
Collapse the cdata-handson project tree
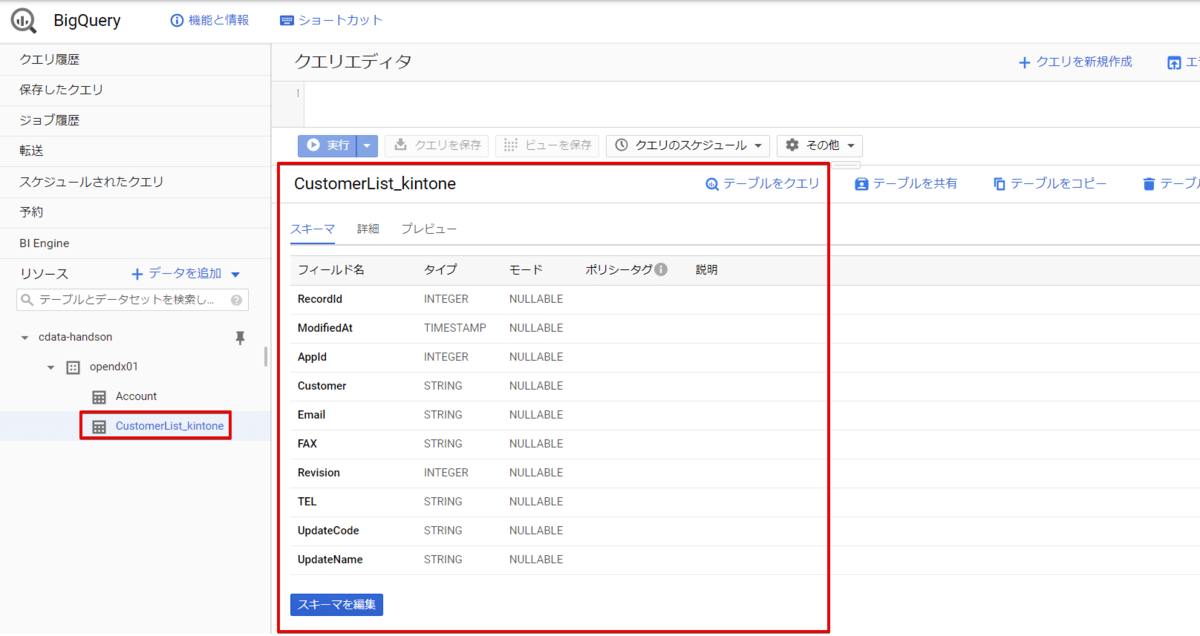[25, 338]
